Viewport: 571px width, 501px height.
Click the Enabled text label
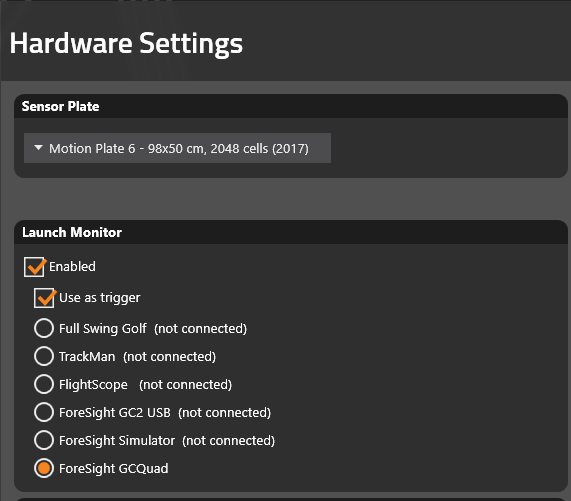coord(72,267)
